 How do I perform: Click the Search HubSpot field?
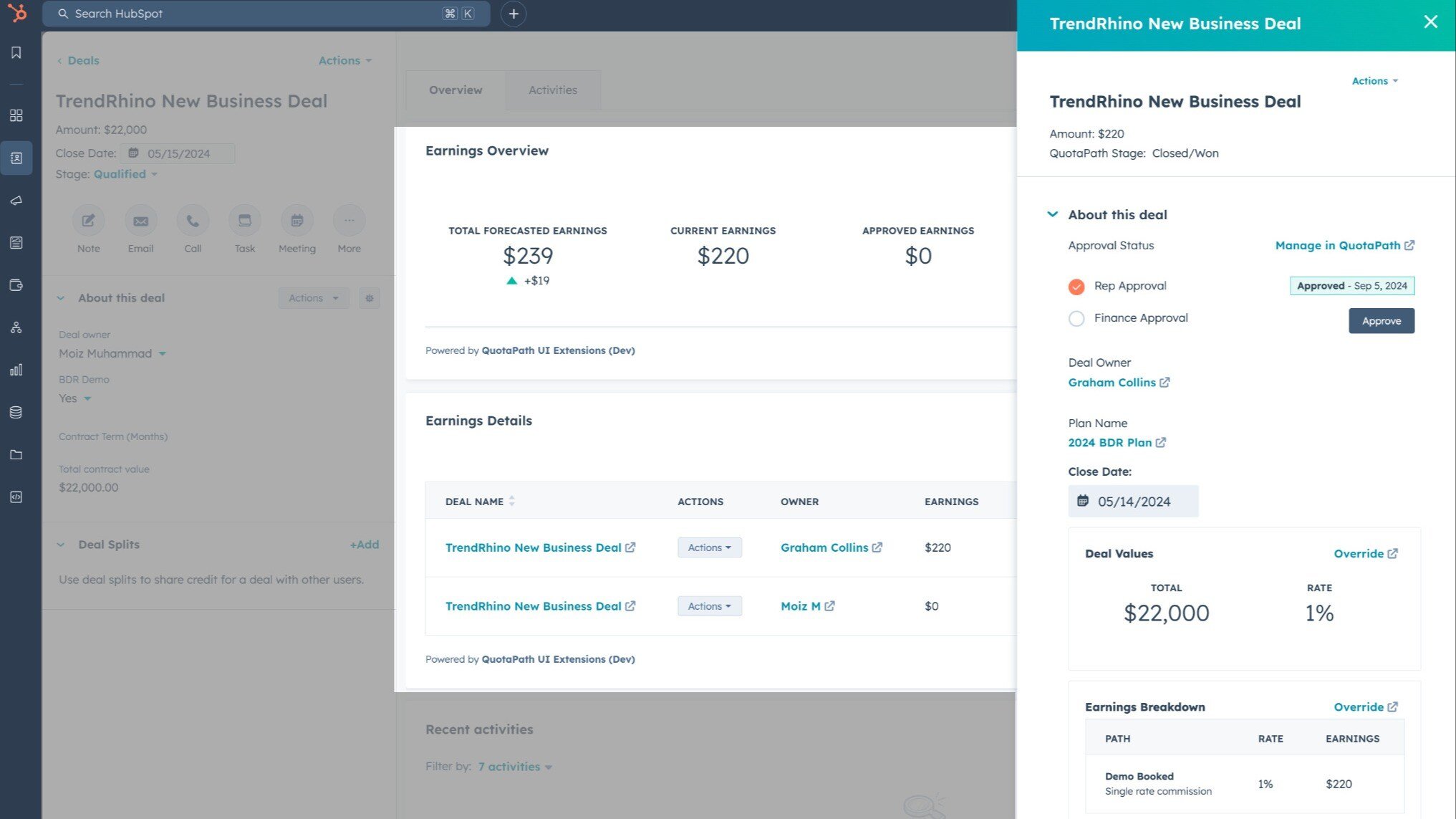click(265, 13)
